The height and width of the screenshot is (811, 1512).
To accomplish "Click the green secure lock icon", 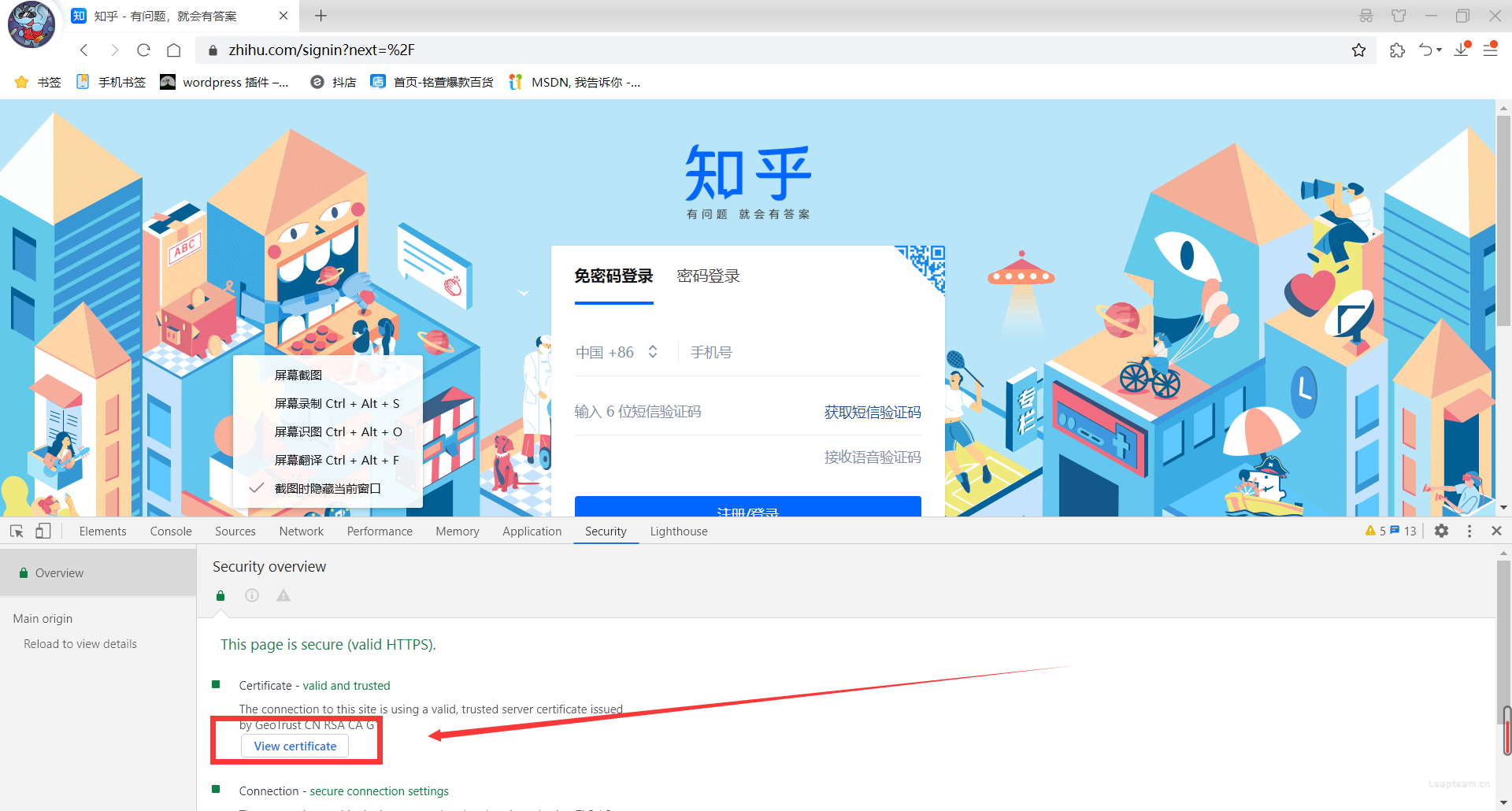I will 220,596.
